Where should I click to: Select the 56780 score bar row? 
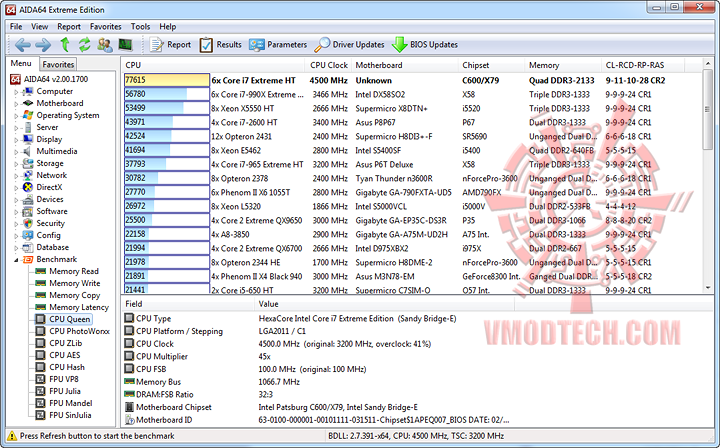pos(167,95)
